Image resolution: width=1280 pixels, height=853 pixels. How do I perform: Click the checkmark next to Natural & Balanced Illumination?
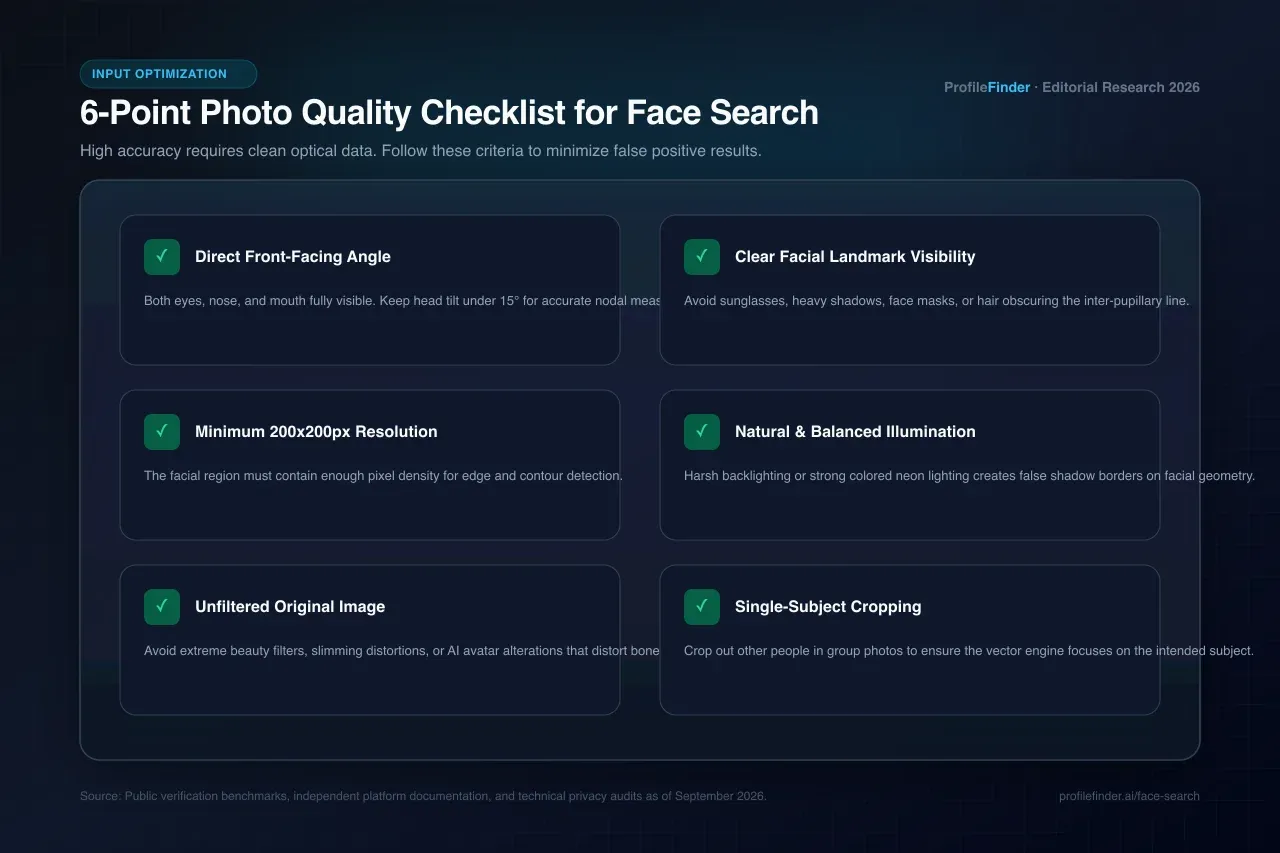702,432
